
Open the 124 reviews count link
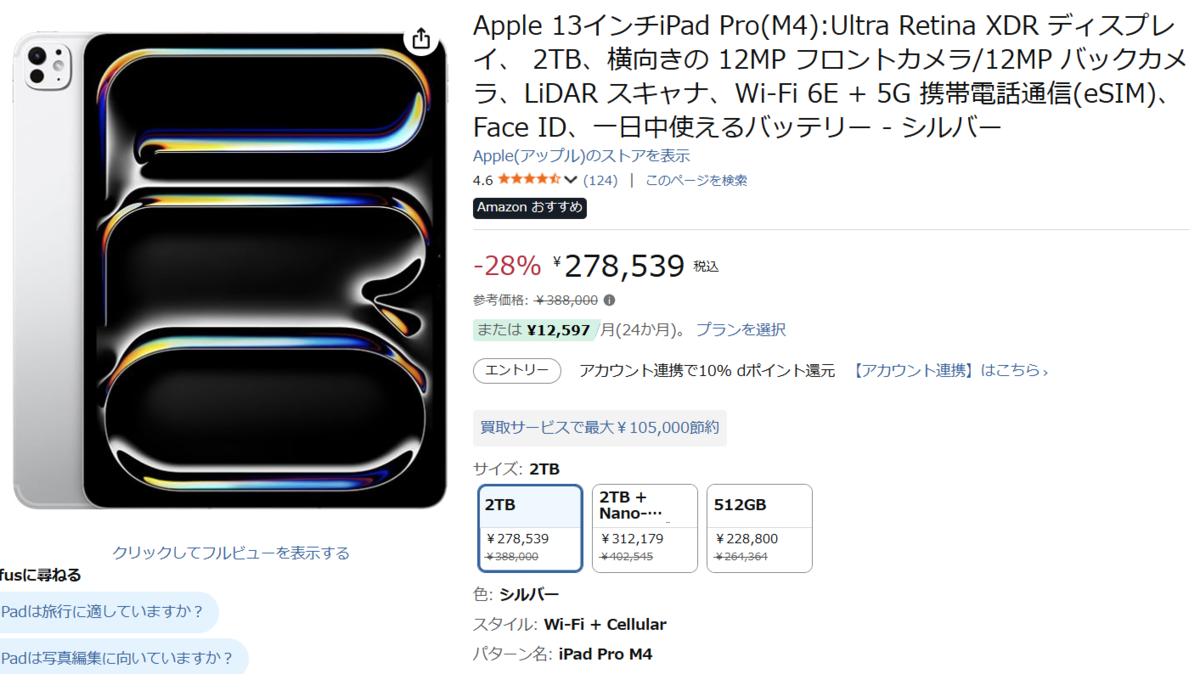[x=600, y=181]
